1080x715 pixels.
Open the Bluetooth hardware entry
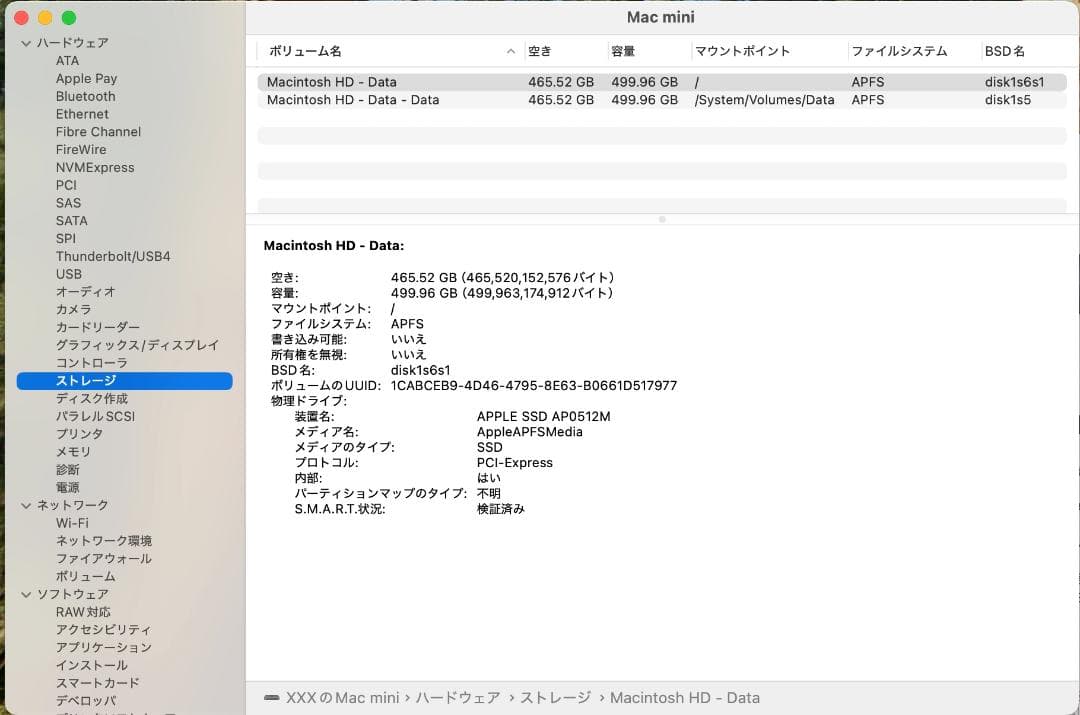coord(85,96)
